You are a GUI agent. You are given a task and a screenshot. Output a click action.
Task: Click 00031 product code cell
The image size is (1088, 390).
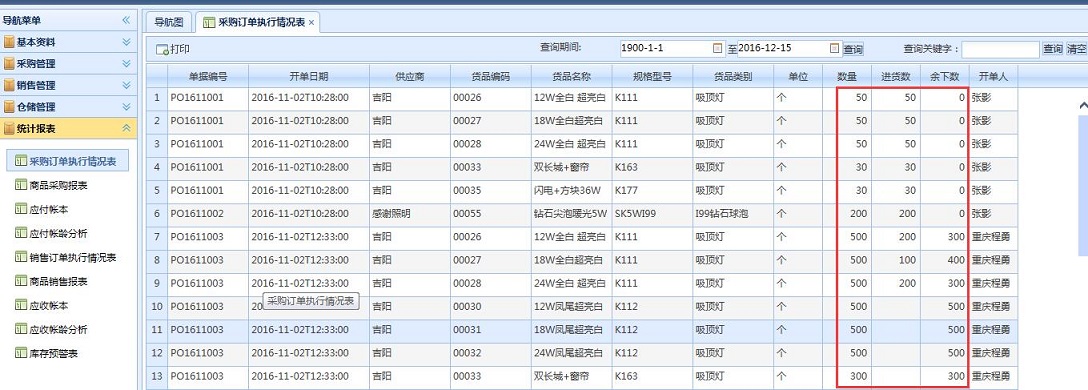click(491, 330)
